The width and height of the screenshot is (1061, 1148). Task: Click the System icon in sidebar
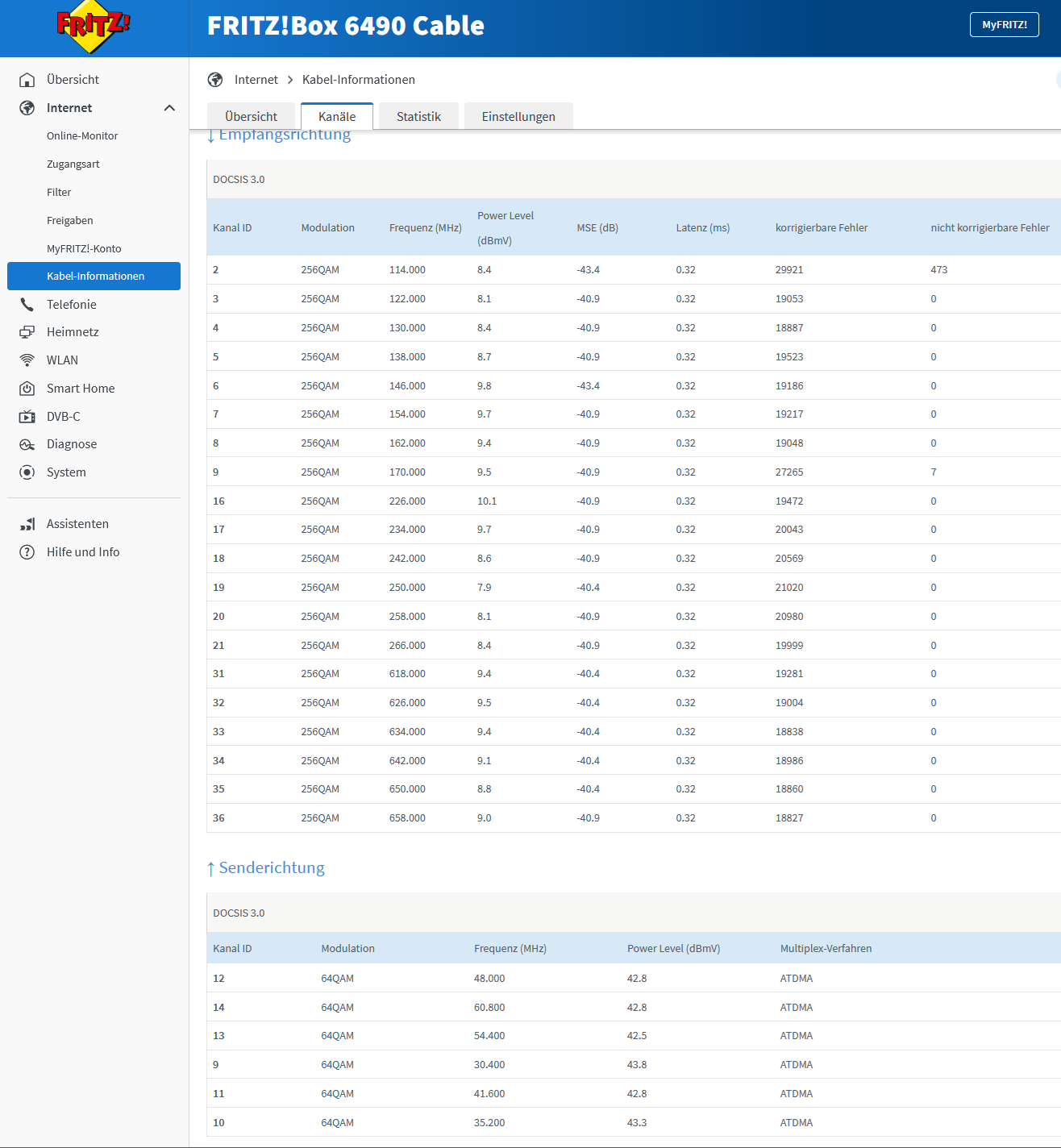click(27, 472)
